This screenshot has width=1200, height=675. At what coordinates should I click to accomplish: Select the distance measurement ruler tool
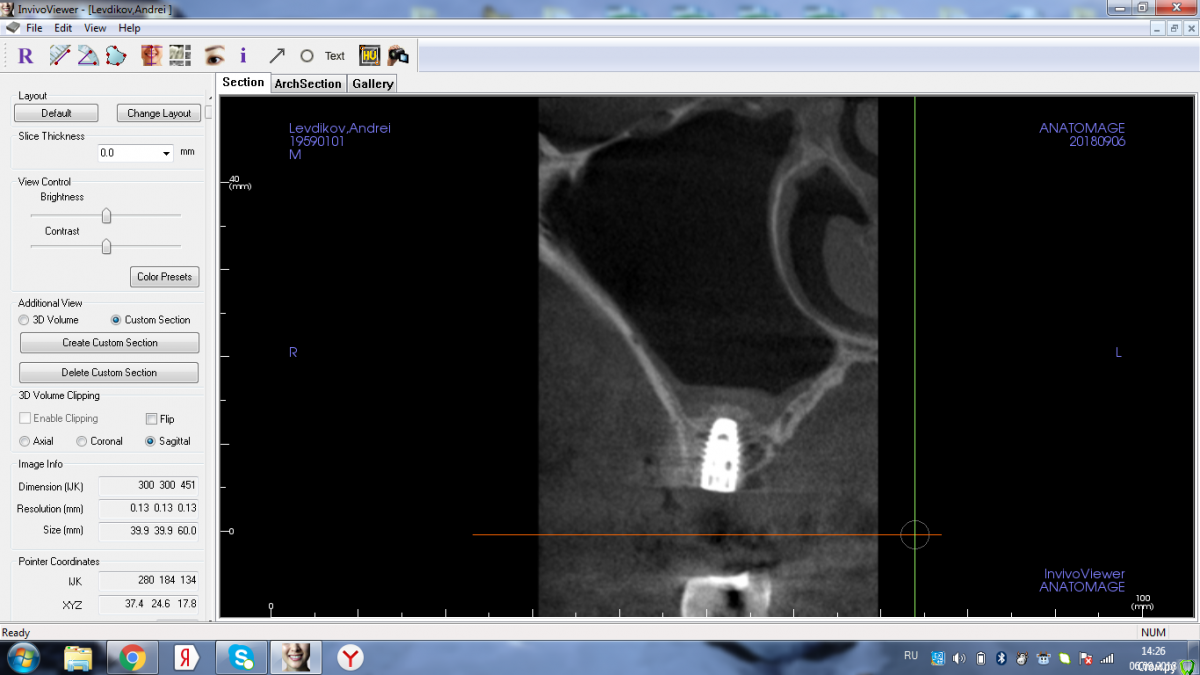pos(60,56)
